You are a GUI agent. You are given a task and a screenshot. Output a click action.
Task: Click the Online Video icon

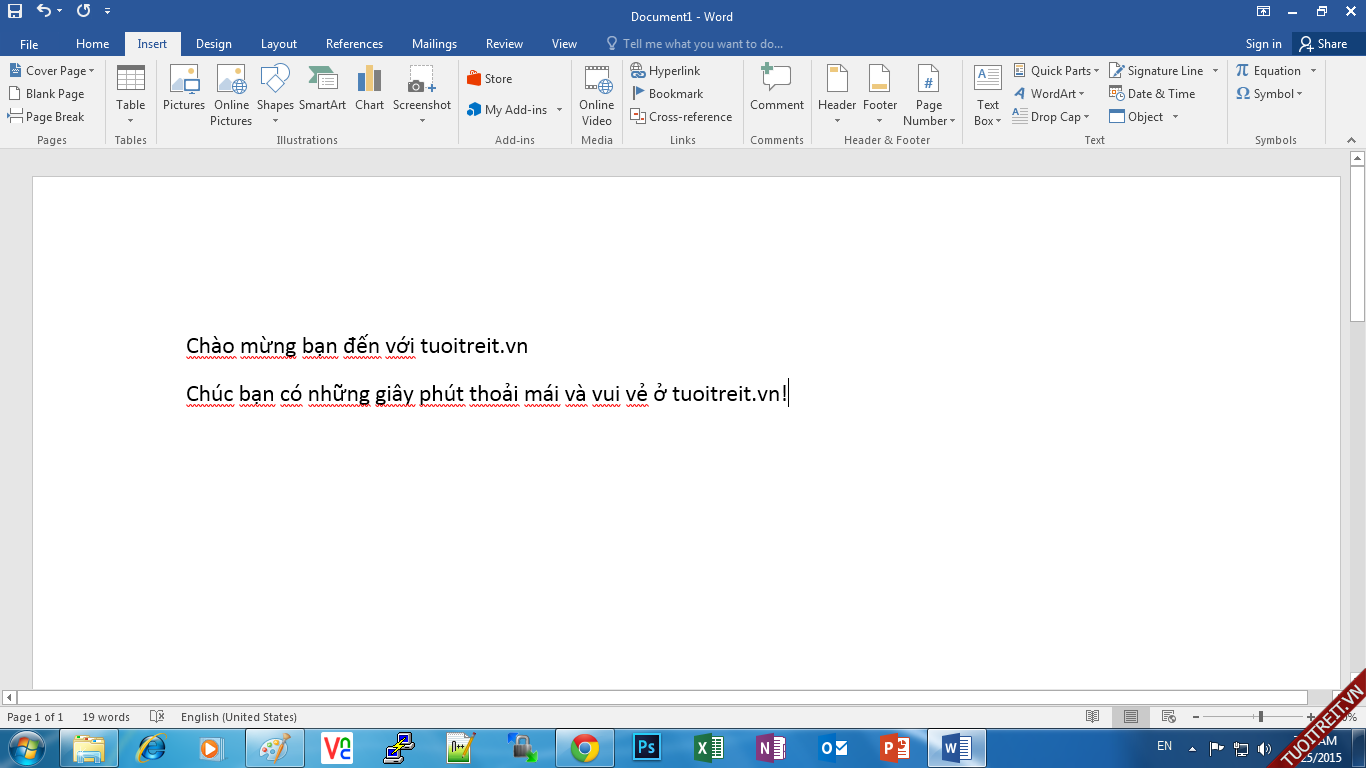pos(597,94)
